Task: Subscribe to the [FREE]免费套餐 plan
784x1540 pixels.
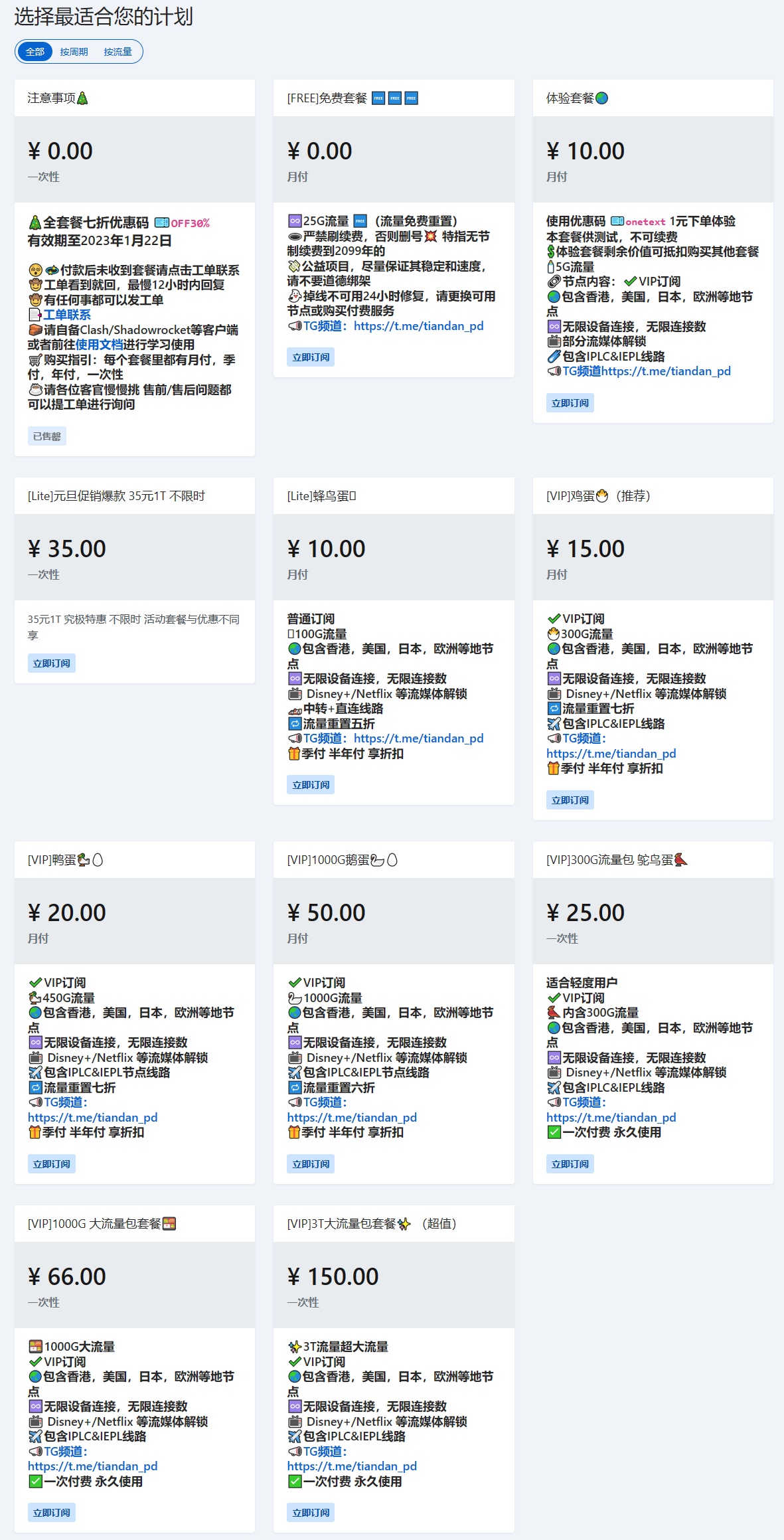Action: click(311, 357)
